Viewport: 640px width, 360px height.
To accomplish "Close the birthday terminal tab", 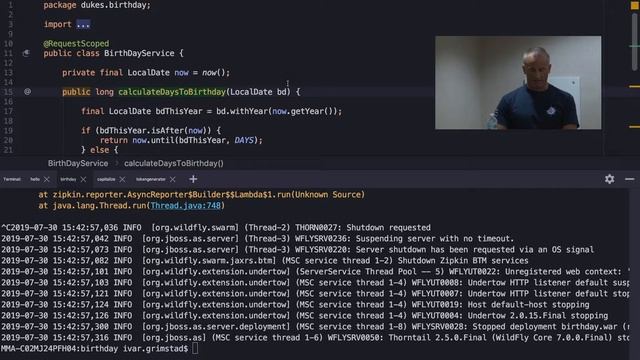I will 83,179.
